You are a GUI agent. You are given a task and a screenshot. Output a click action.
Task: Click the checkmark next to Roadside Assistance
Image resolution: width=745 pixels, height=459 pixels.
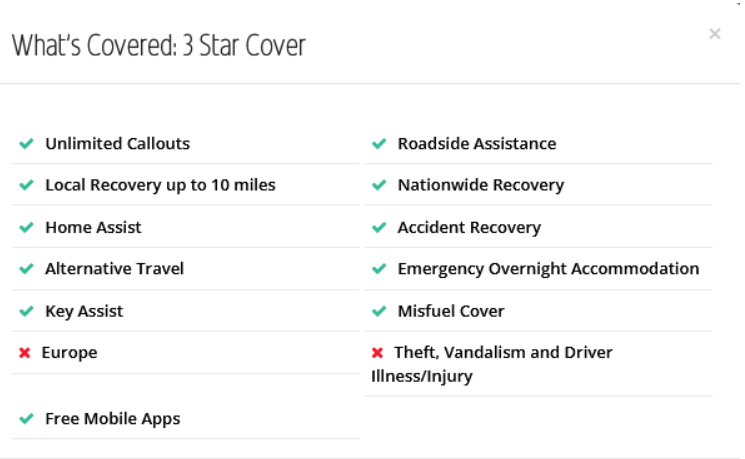tap(379, 144)
